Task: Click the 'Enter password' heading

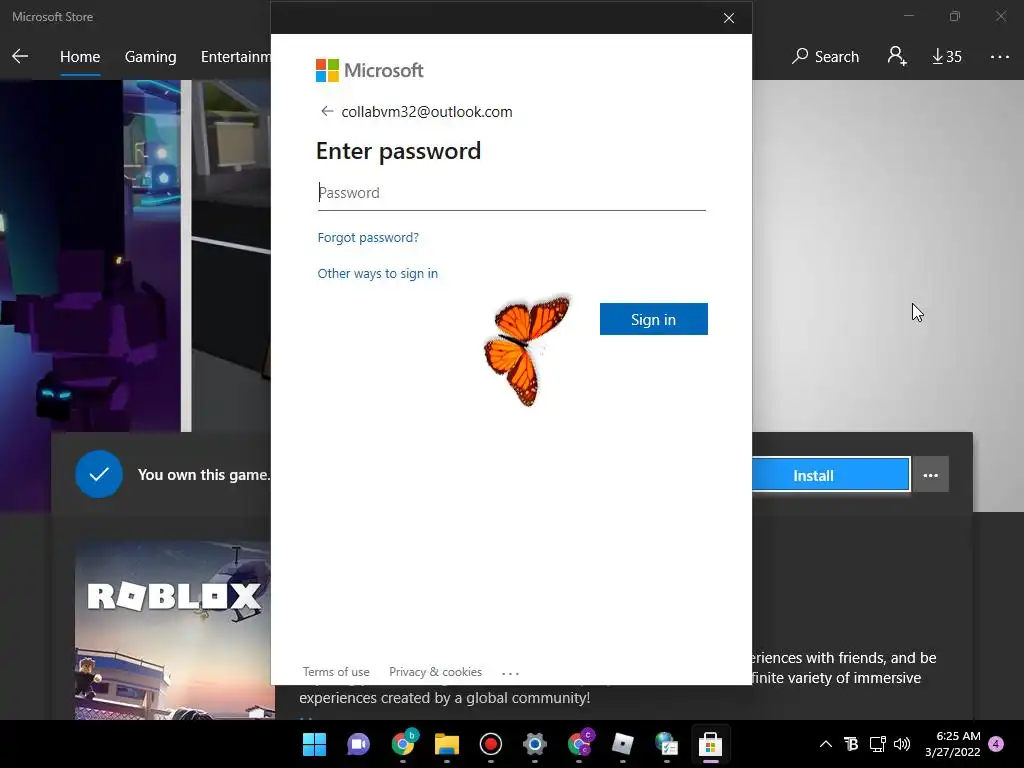Action: click(398, 151)
